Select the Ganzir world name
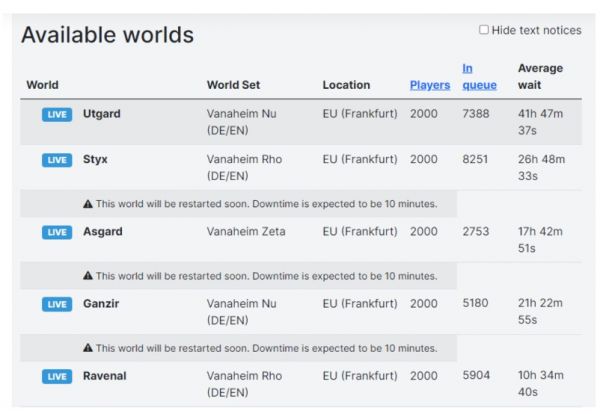Screen dimensions: 600x414 coord(102,303)
